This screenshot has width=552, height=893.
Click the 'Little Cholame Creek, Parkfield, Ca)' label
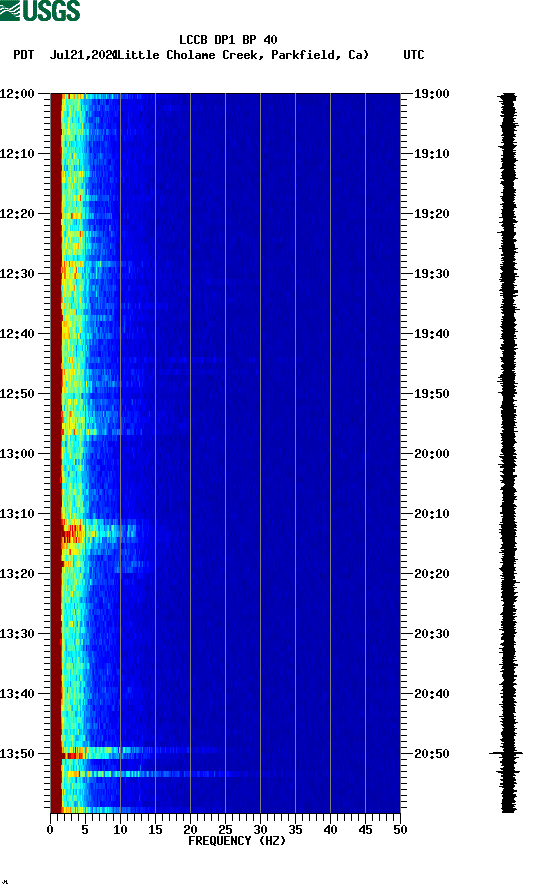click(243, 55)
